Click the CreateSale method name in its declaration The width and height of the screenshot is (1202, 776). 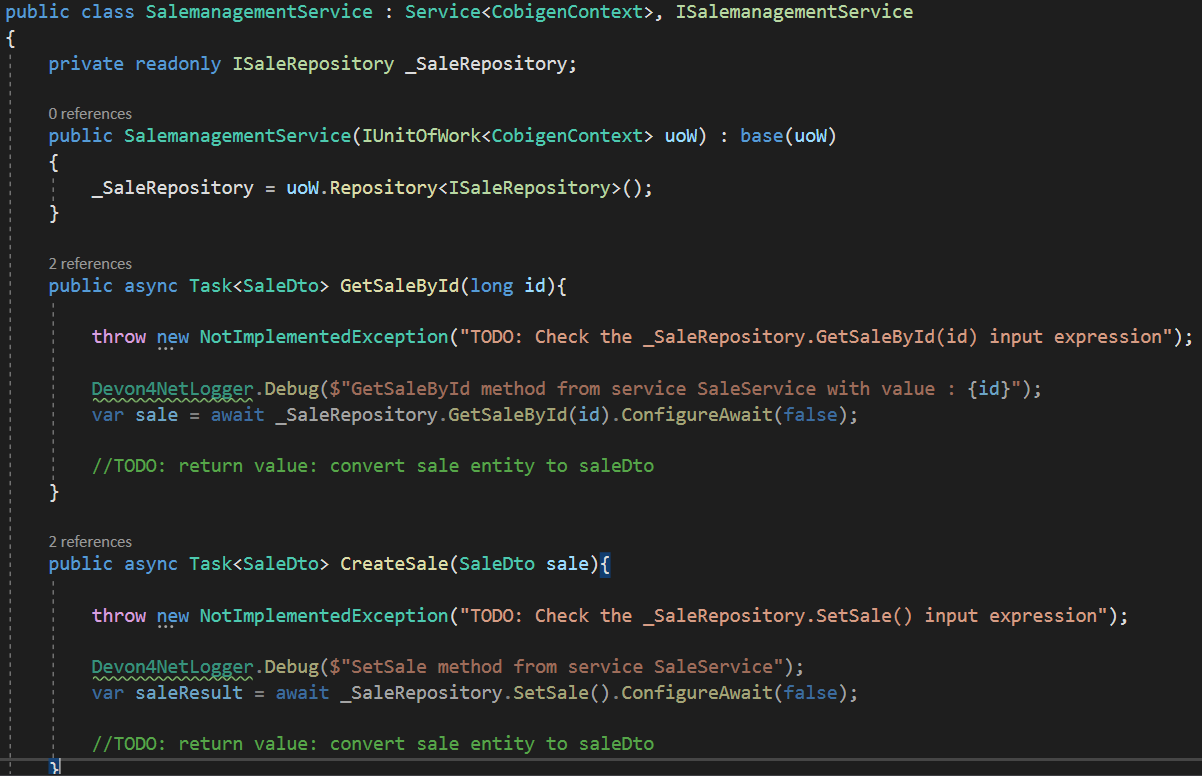(394, 564)
